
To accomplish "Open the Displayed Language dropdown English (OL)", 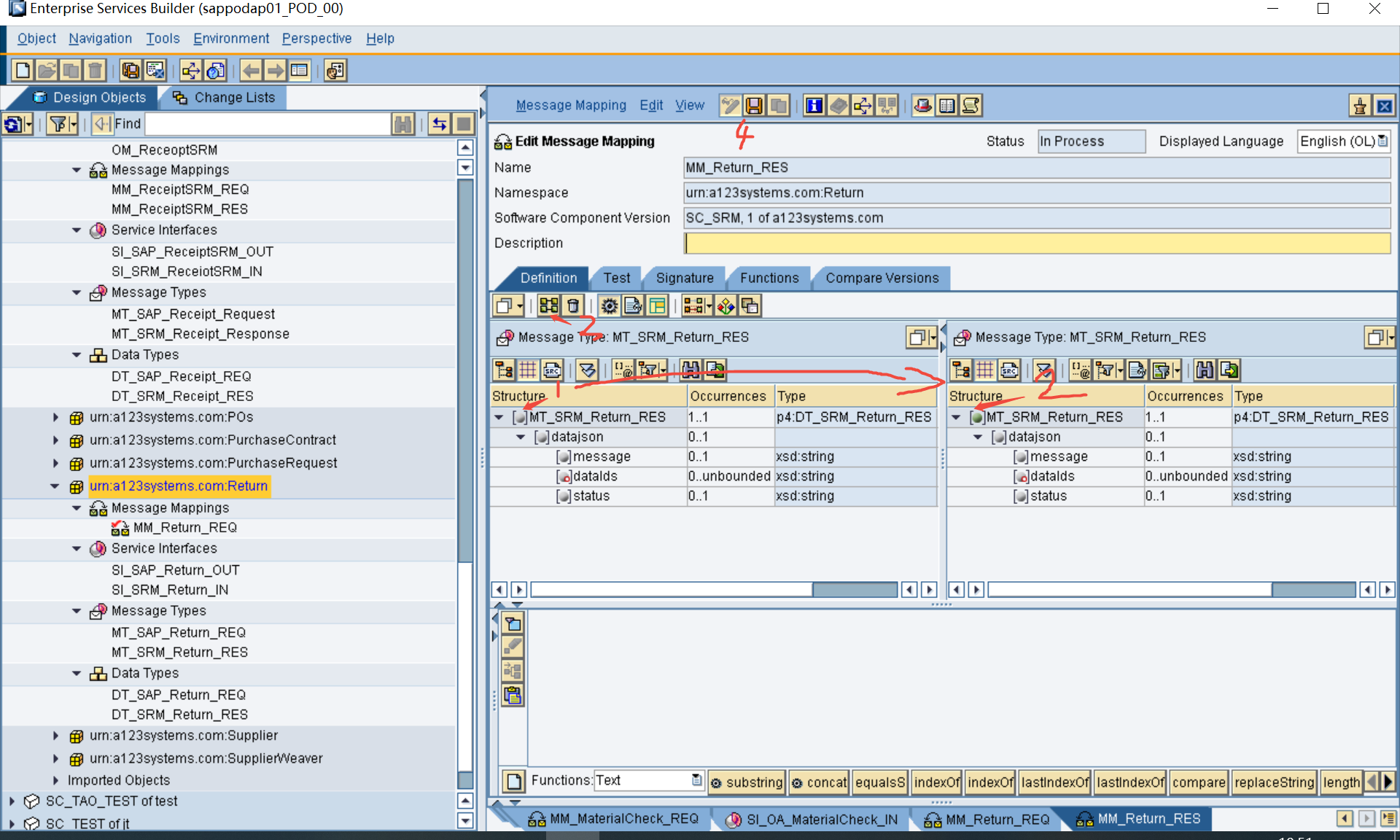I will pyautogui.click(x=1344, y=141).
